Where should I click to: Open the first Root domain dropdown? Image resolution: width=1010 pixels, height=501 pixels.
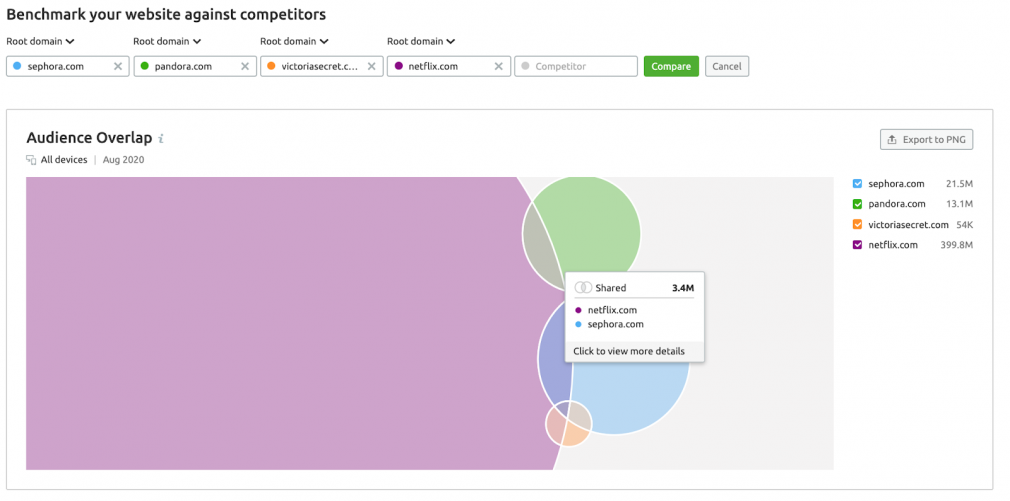(x=40, y=41)
